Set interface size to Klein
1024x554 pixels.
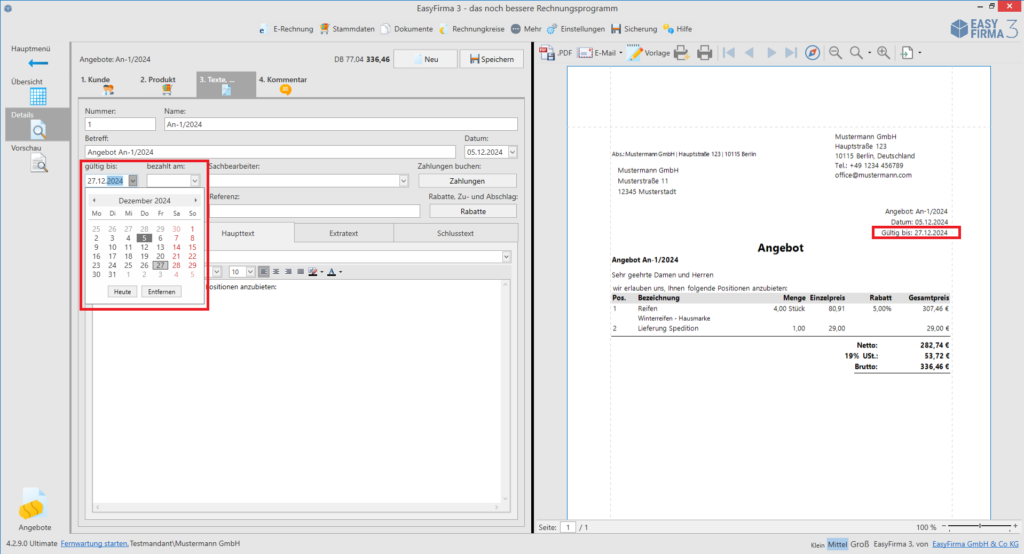click(x=817, y=545)
